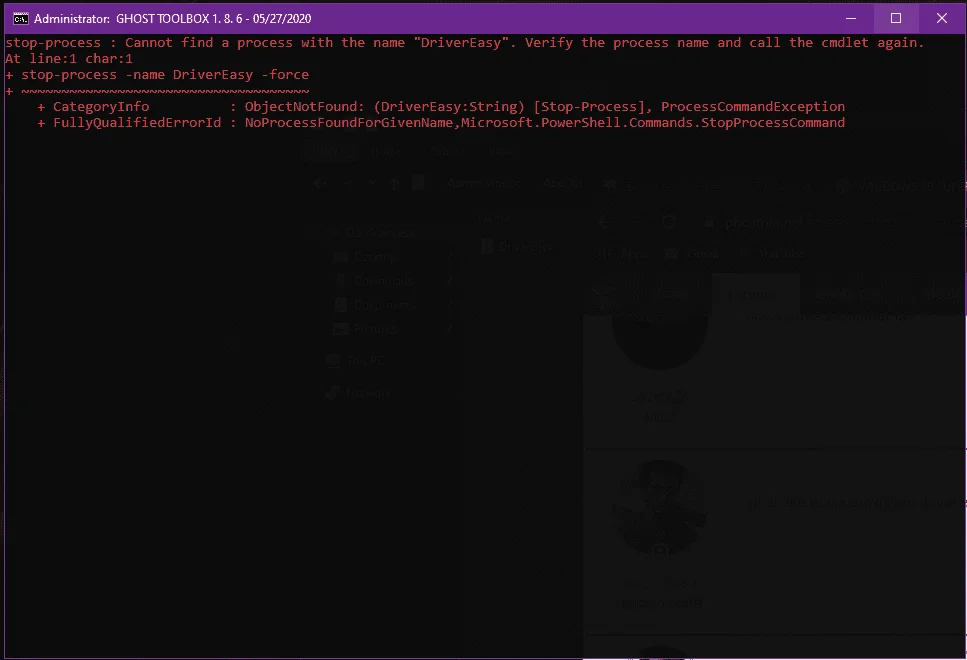Click the "CategoryInfo" error detail line
Screen dimensions: 967x660
click(x=442, y=107)
